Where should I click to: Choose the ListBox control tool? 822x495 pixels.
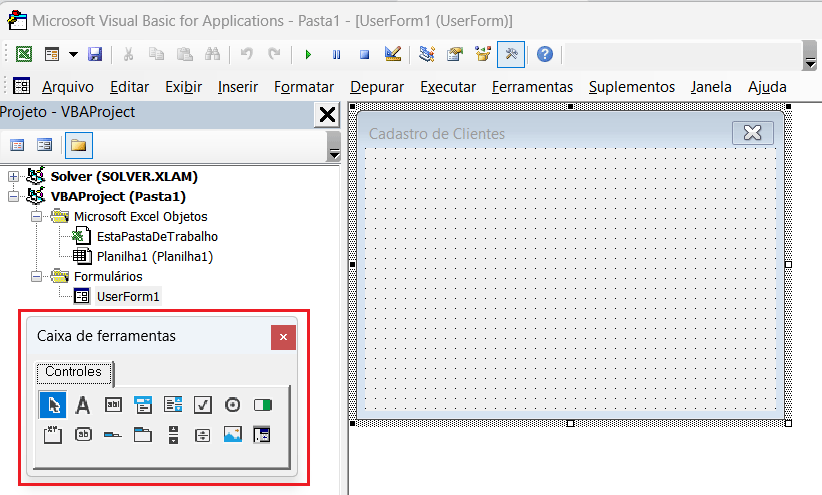point(173,405)
